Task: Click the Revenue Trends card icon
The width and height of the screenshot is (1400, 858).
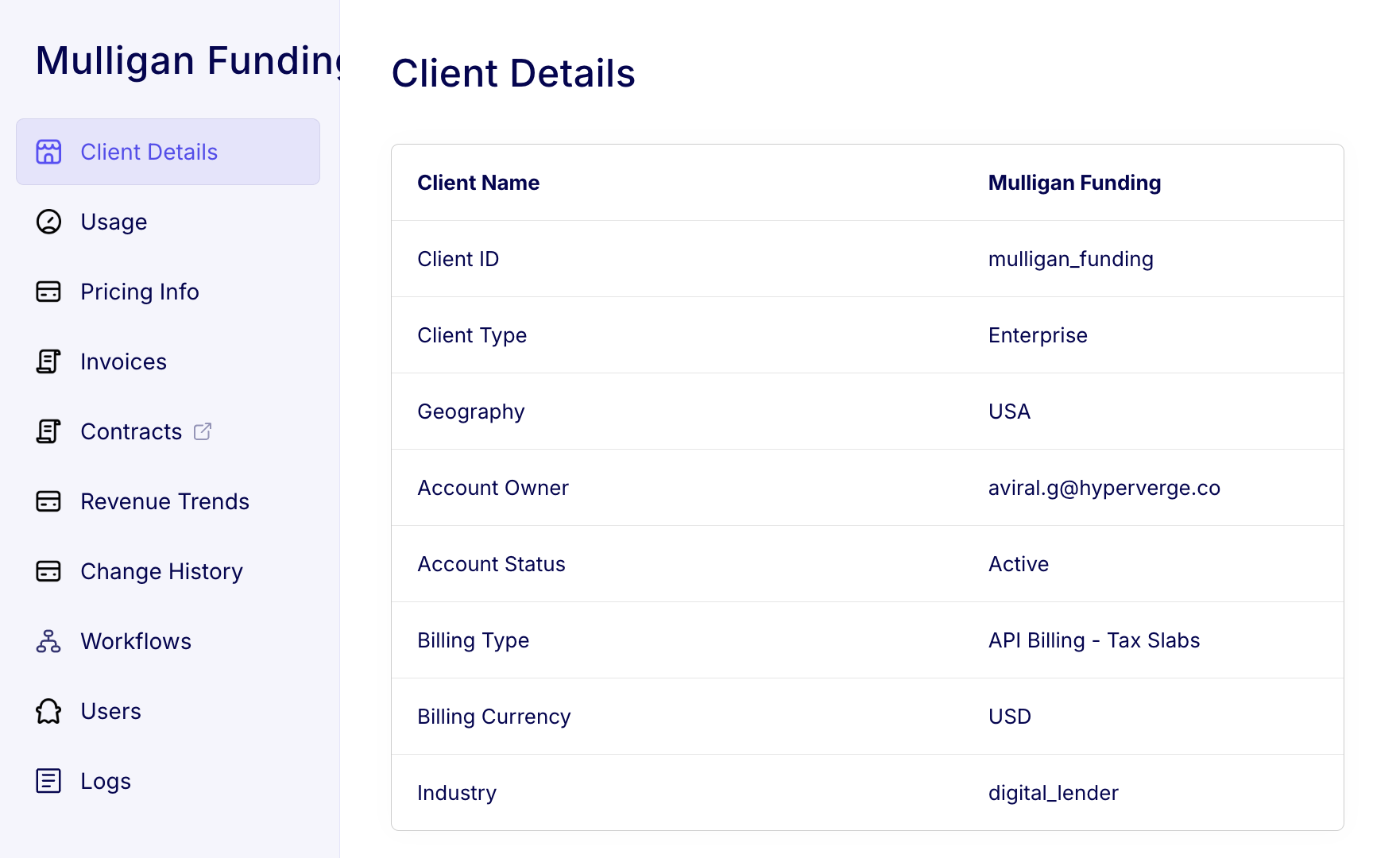Action: tap(48, 501)
